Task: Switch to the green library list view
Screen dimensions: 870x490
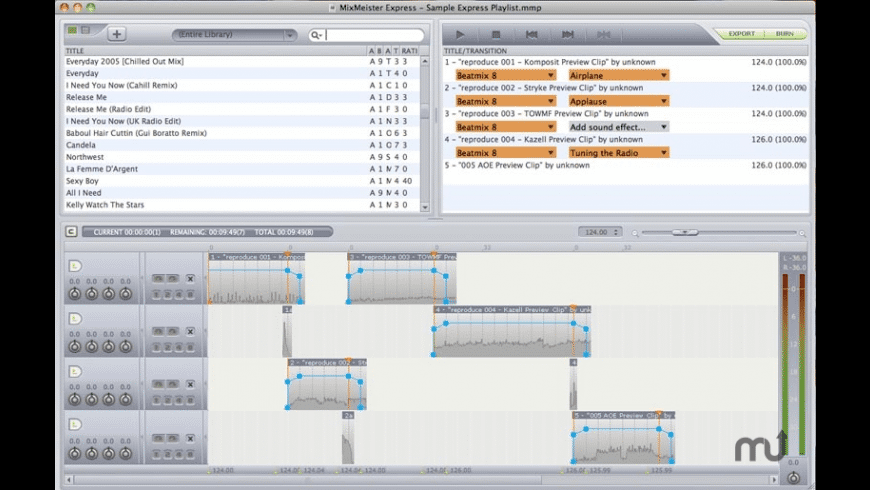Action: tap(72, 30)
